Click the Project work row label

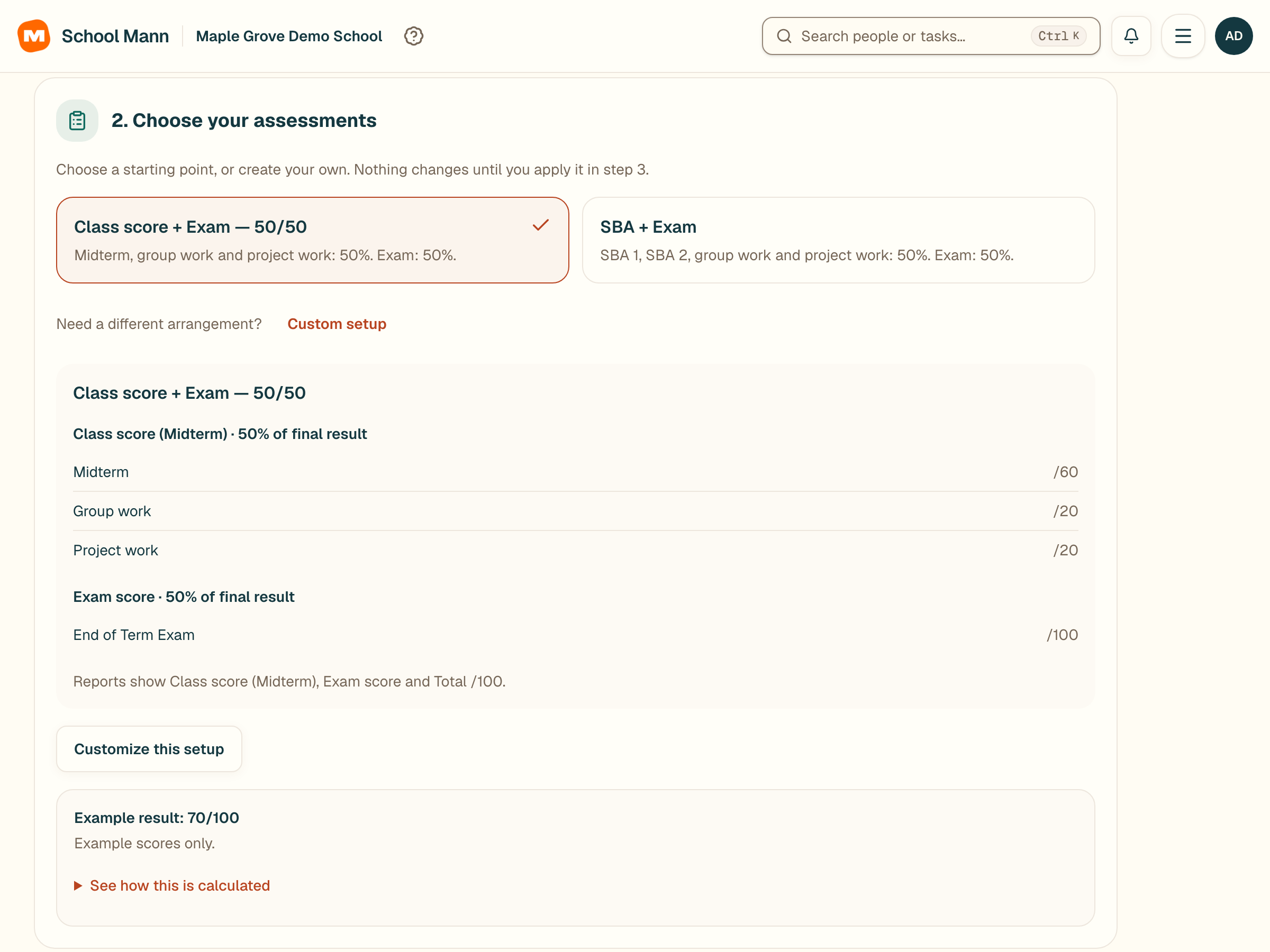coord(115,551)
